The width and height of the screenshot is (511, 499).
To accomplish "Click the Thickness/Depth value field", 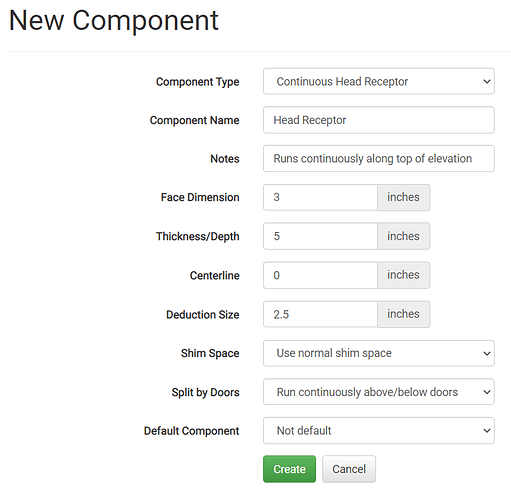I will coord(320,236).
